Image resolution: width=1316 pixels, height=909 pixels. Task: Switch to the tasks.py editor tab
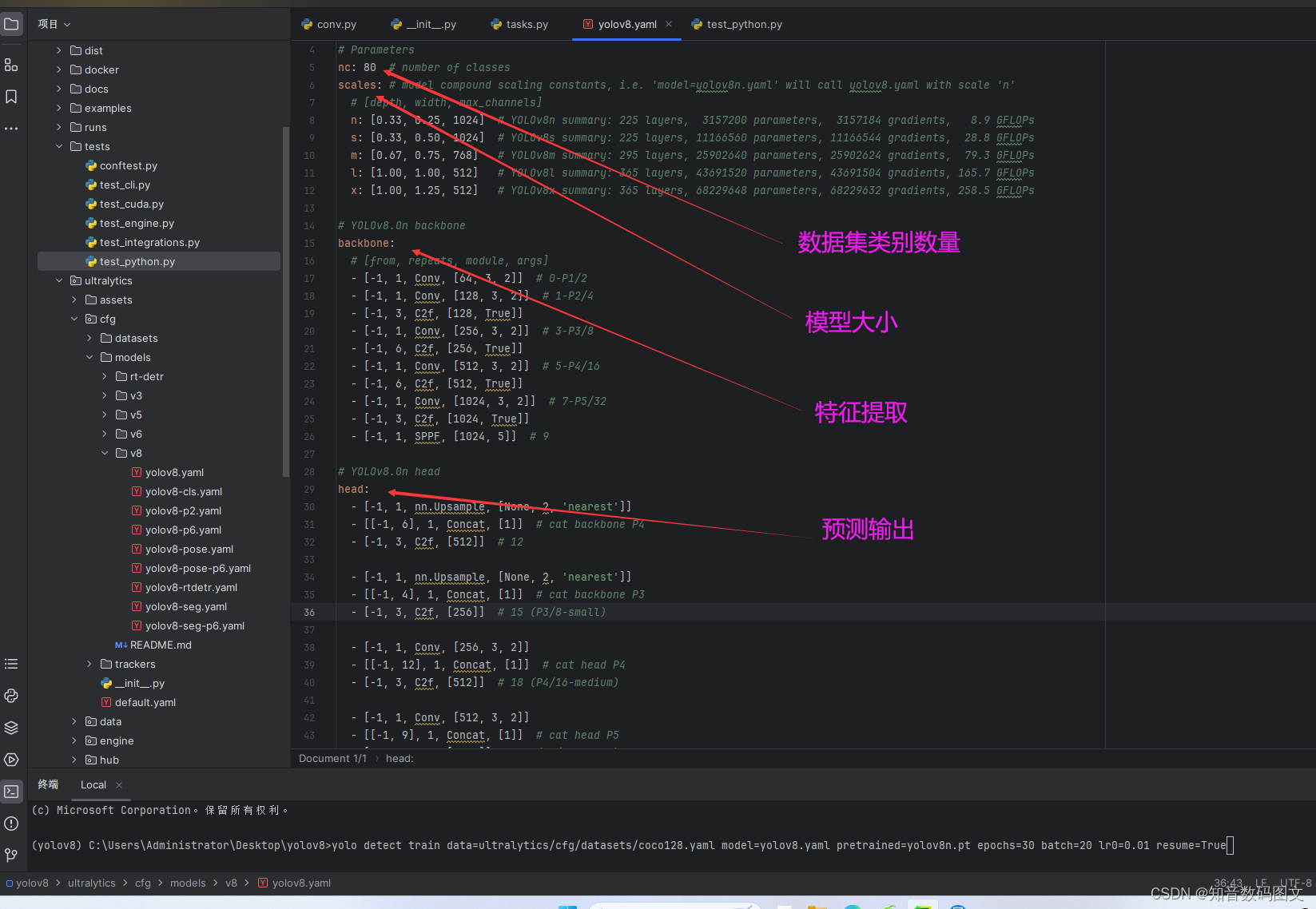519,24
